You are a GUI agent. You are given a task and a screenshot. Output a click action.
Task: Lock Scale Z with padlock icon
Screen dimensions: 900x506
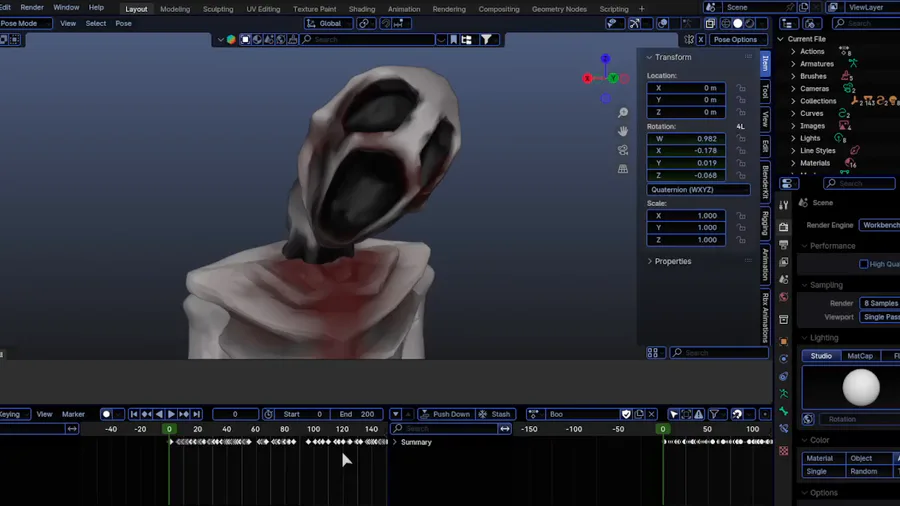[741, 240]
